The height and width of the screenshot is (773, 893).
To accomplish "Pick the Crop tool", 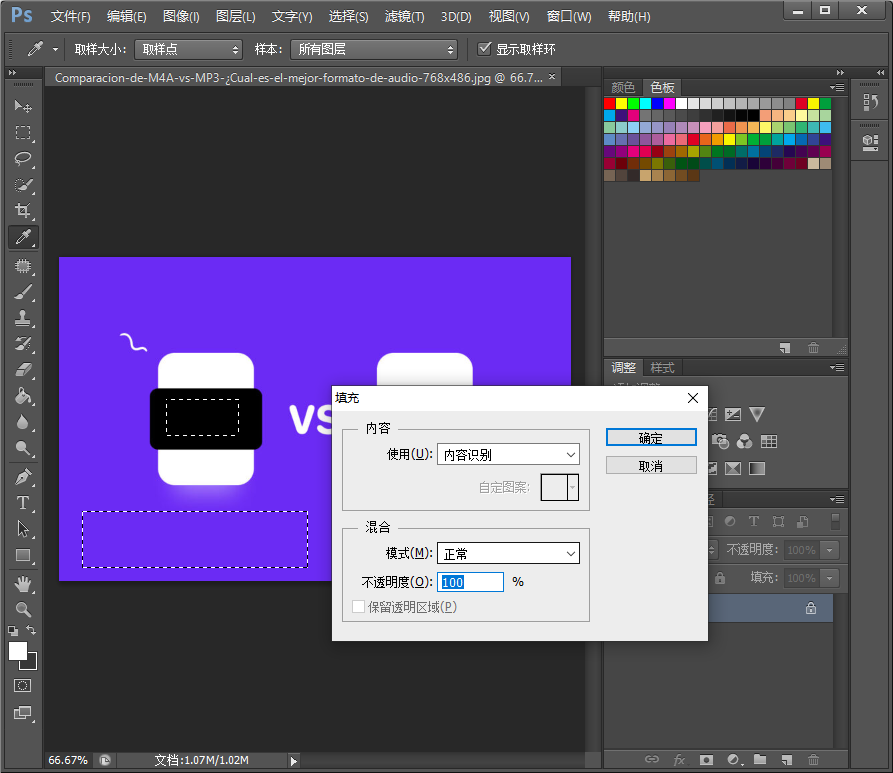I will [23, 210].
